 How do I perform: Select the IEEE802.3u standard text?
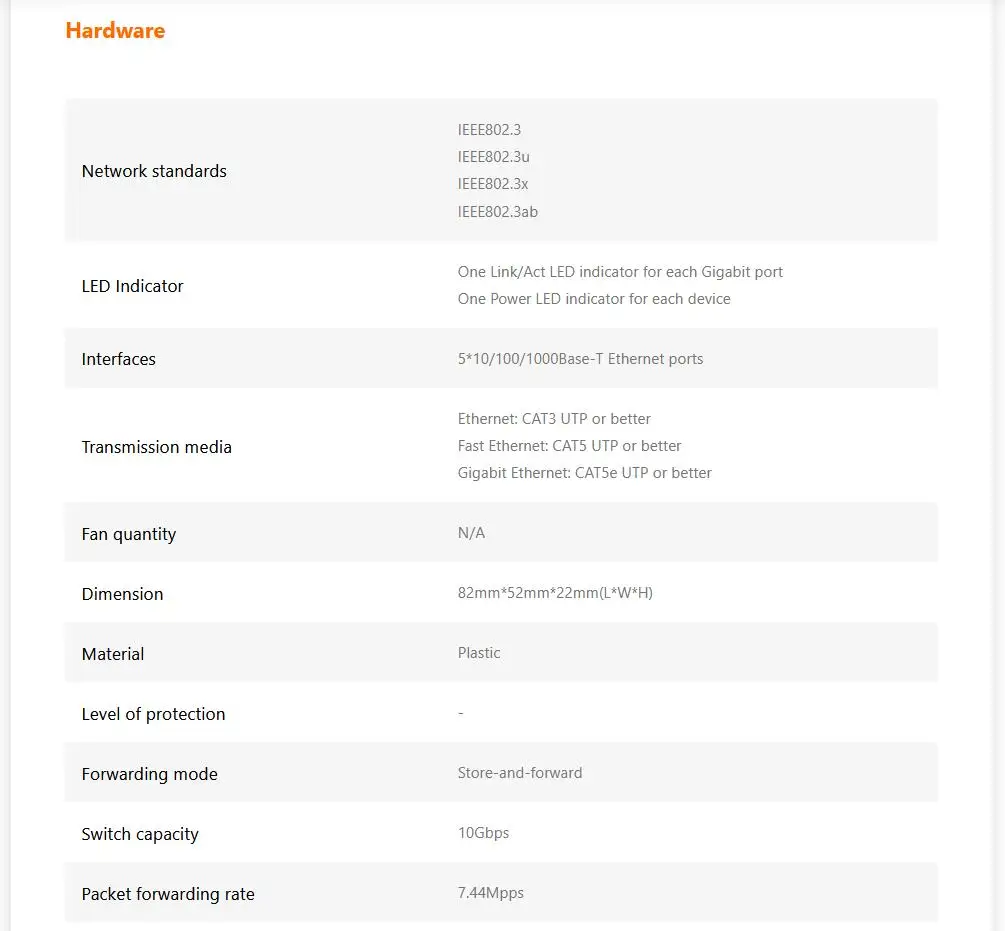click(494, 157)
